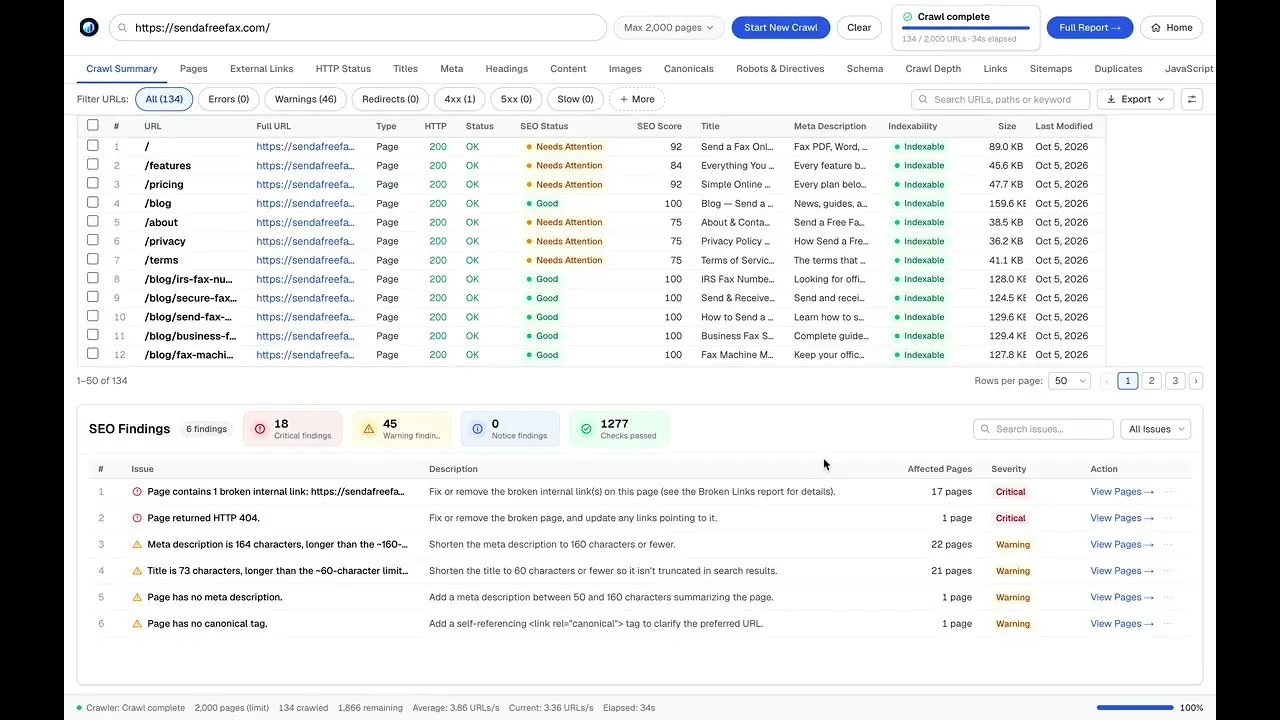1280x720 pixels.
Task: Click the warning findings triangle icon
Action: point(369,429)
